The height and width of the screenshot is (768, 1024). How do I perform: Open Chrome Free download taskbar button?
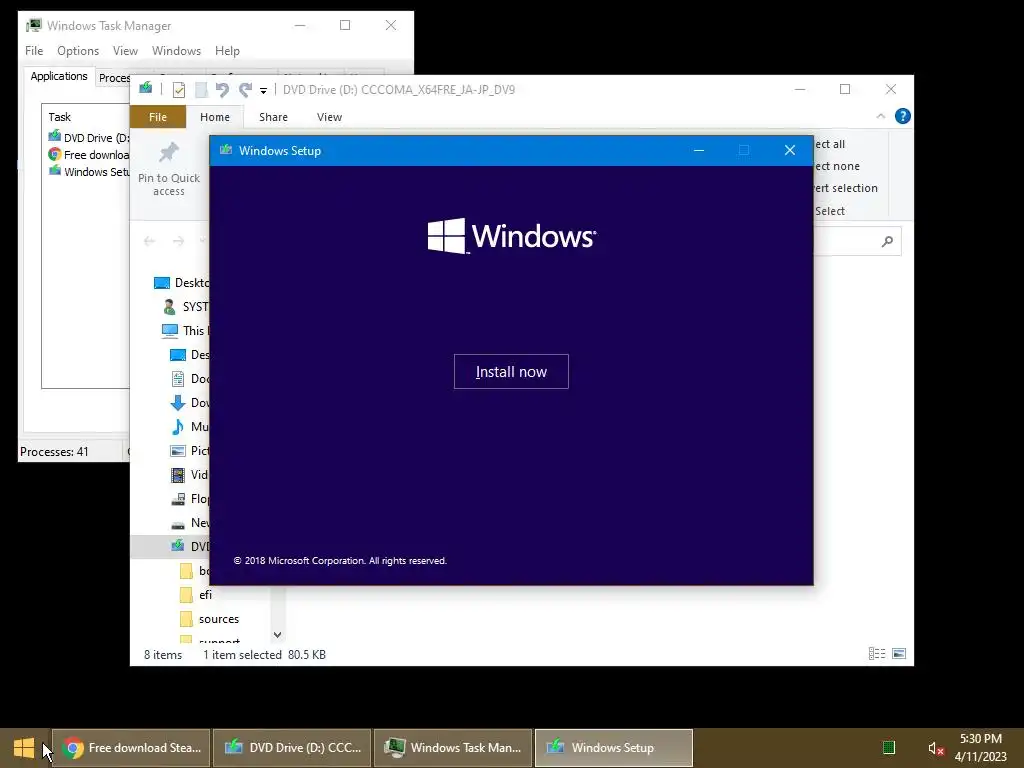tap(131, 748)
